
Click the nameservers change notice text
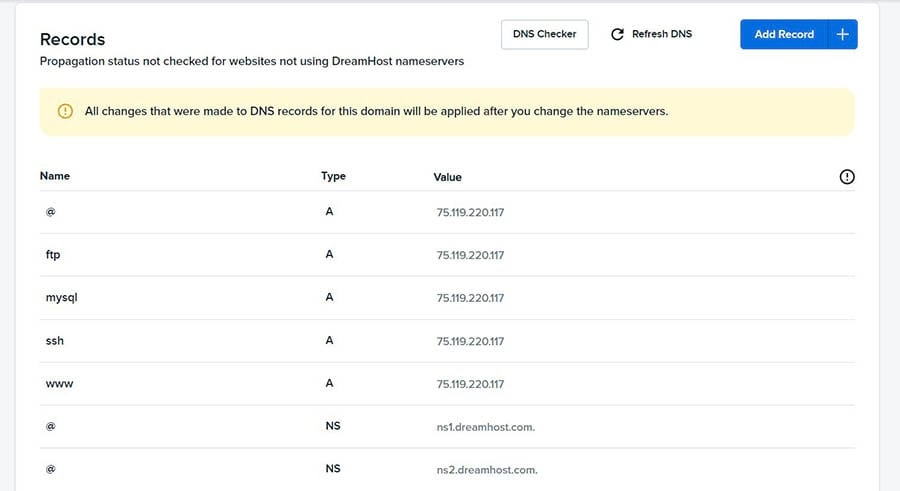[377, 111]
